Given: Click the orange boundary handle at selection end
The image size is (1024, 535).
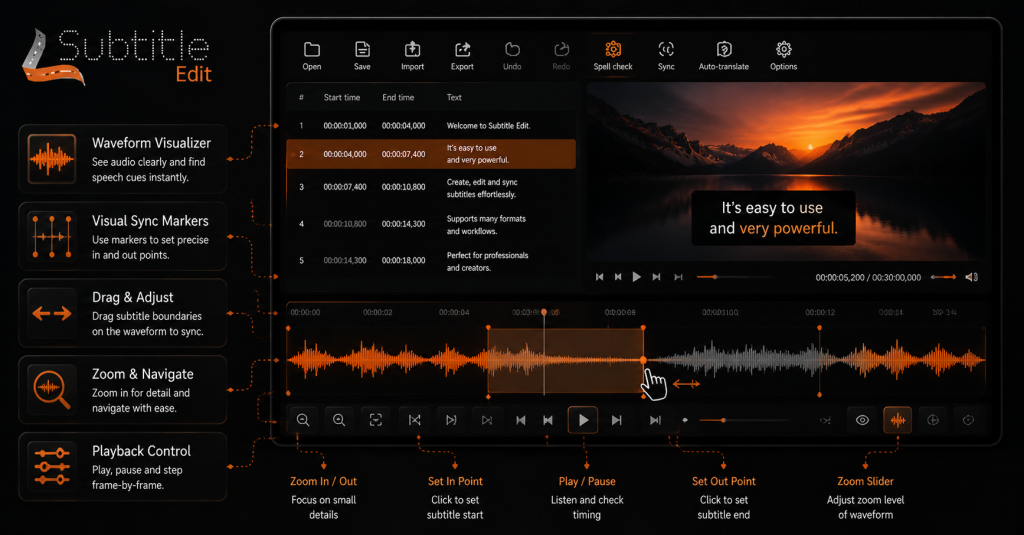Looking at the screenshot, I should (643, 360).
